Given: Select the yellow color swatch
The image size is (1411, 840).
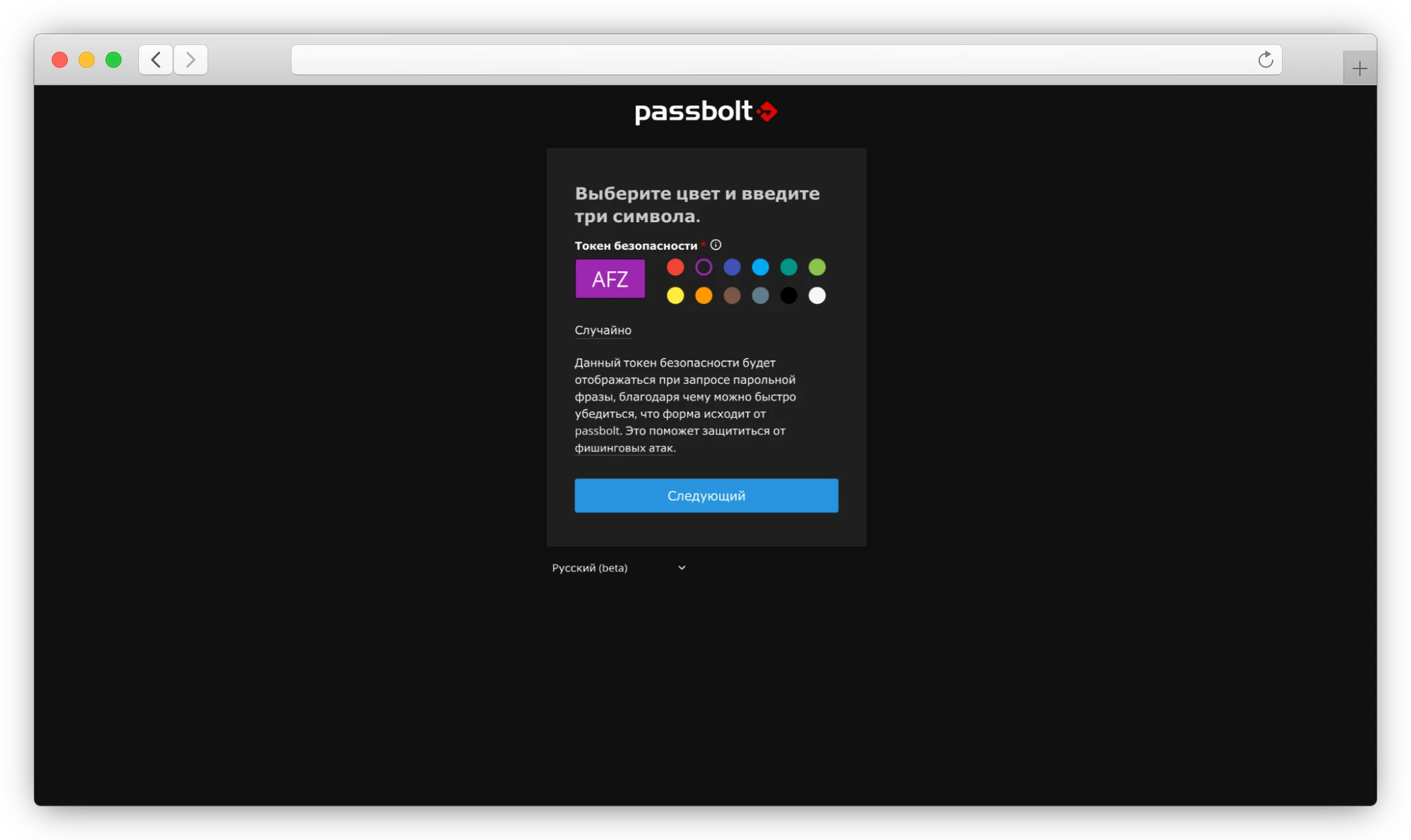Looking at the screenshot, I should point(675,295).
